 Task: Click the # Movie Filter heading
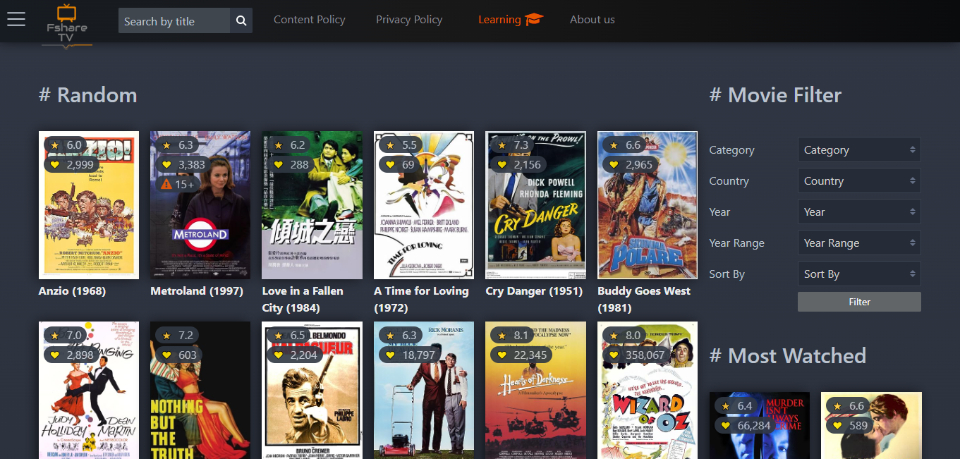pyautogui.click(x=775, y=95)
